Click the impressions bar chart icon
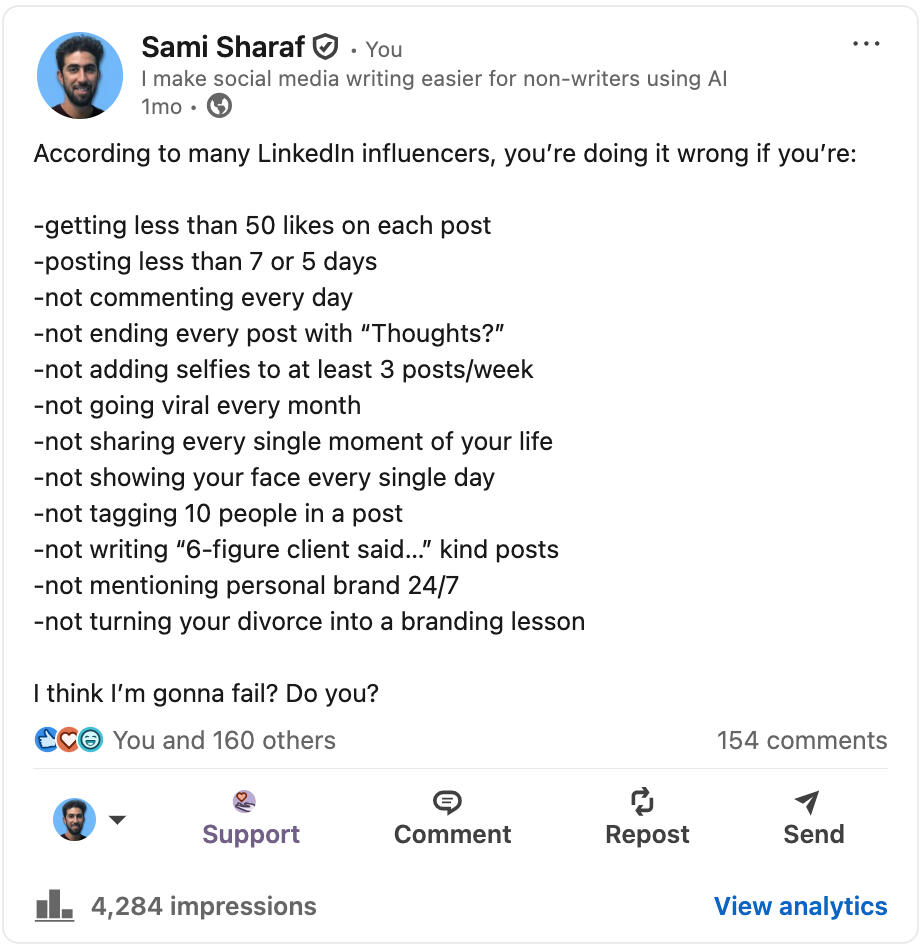Image resolution: width=924 pixels, height=950 pixels. [54, 906]
